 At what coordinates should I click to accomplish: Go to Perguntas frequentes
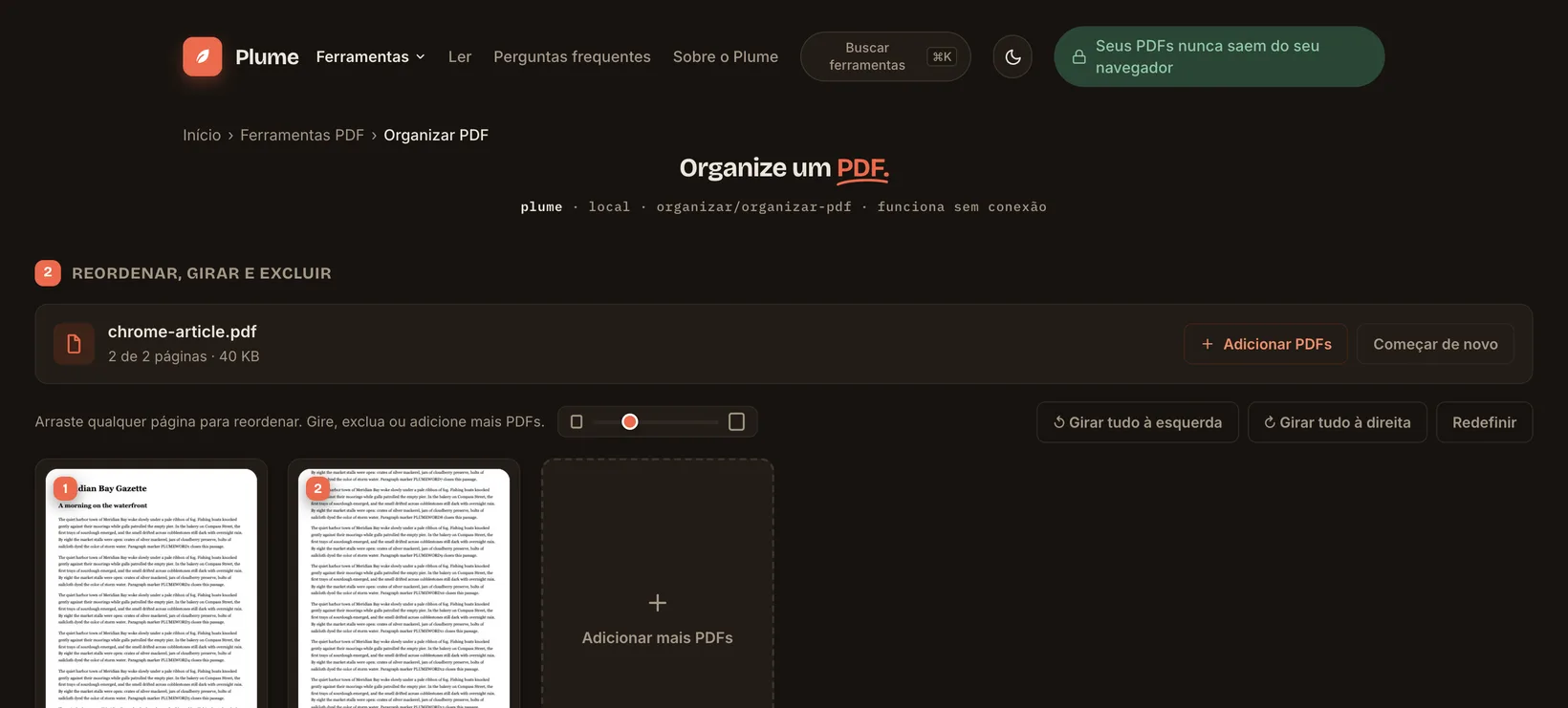point(572,56)
